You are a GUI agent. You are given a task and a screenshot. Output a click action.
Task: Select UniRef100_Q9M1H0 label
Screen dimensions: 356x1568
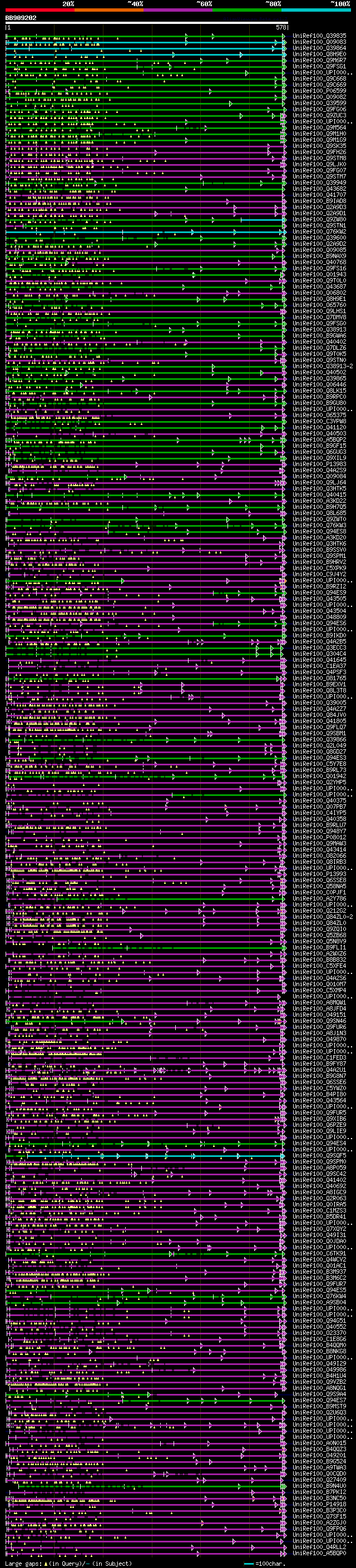pyautogui.click(x=319, y=134)
